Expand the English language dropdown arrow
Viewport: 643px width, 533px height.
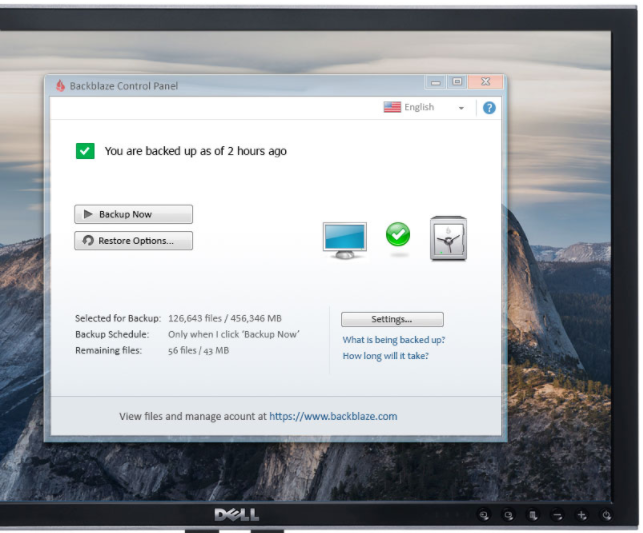(461, 108)
